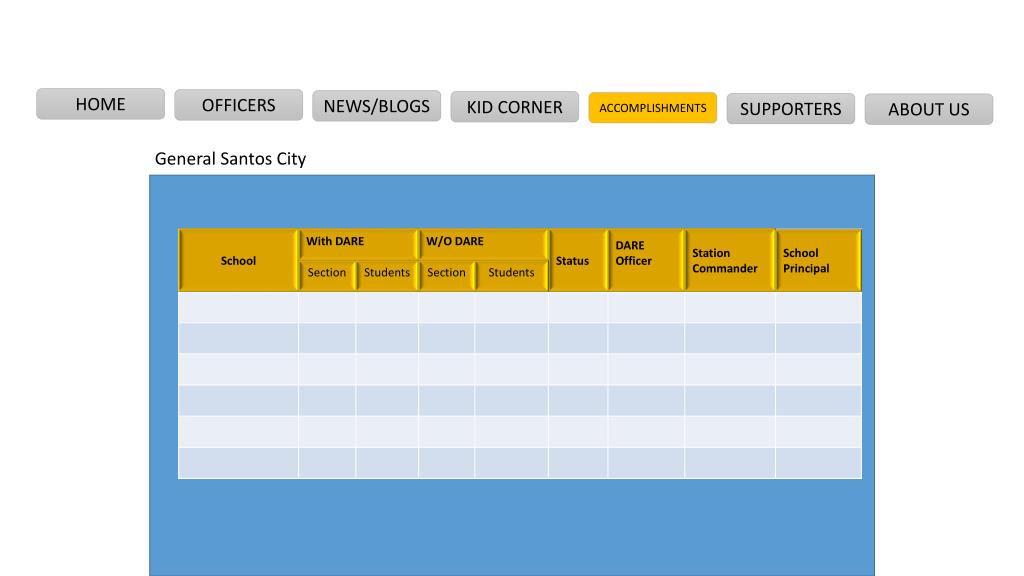Open the SUPPORTERS page
Viewport: 1024px width, 576px height.
[x=791, y=108]
